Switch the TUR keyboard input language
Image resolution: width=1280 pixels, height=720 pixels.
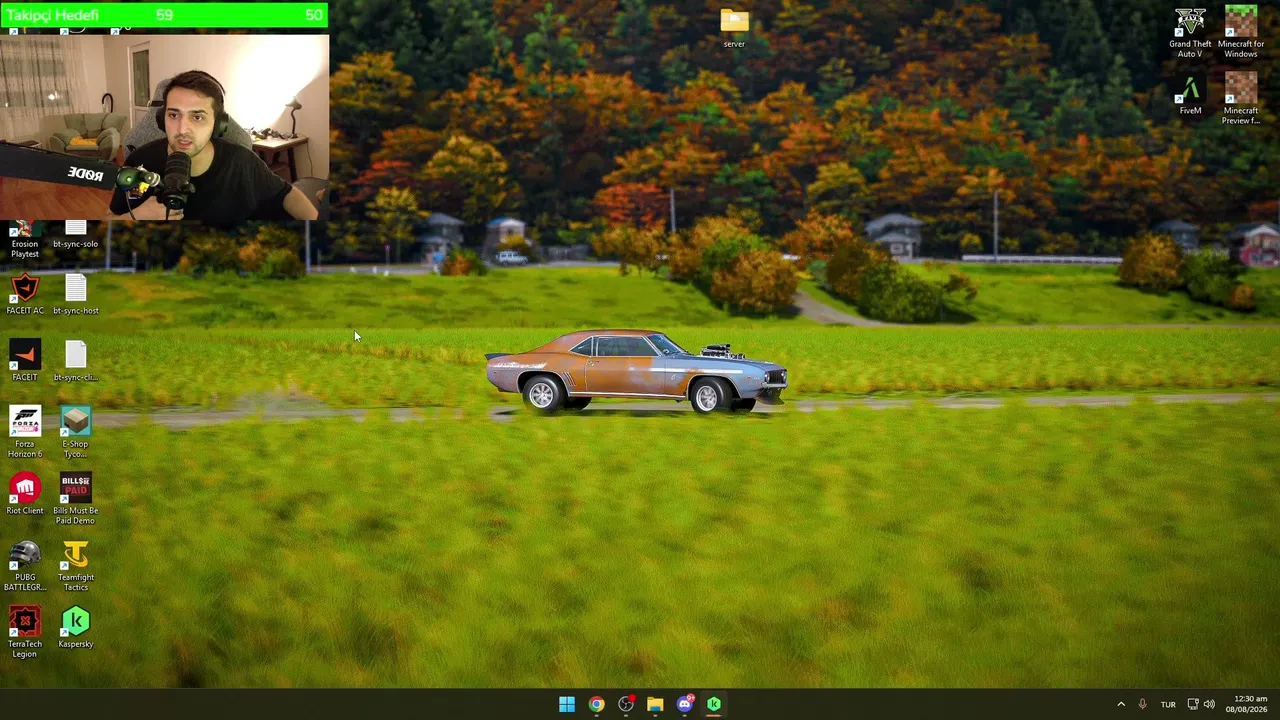coord(1168,704)
